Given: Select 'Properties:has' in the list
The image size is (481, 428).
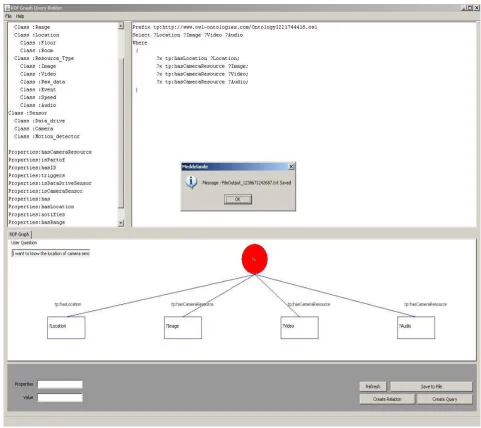Looking at the screenshot, I should [29, 199].
